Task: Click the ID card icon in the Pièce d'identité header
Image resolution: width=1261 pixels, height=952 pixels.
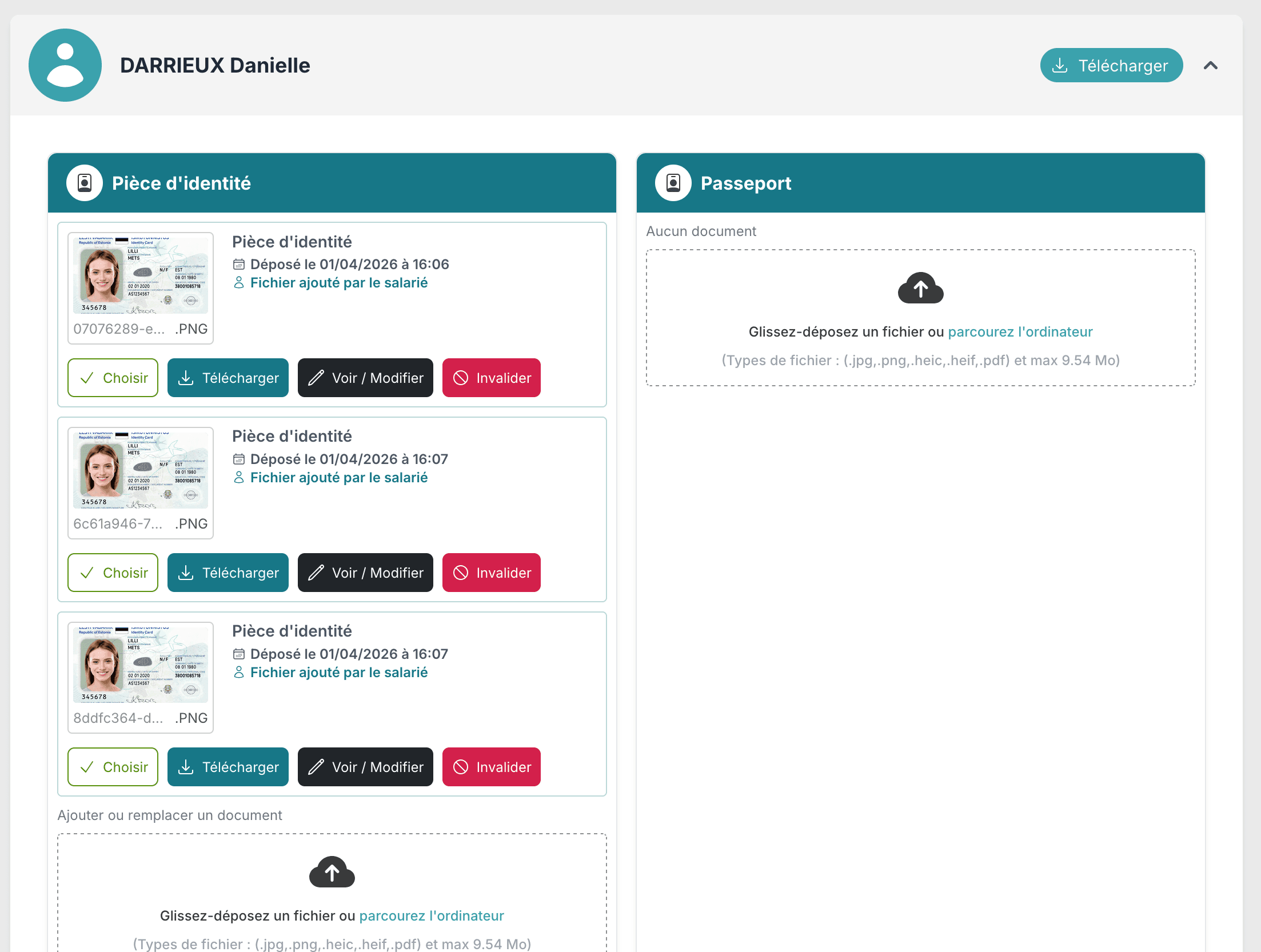Action: click(x=85, y=183)
